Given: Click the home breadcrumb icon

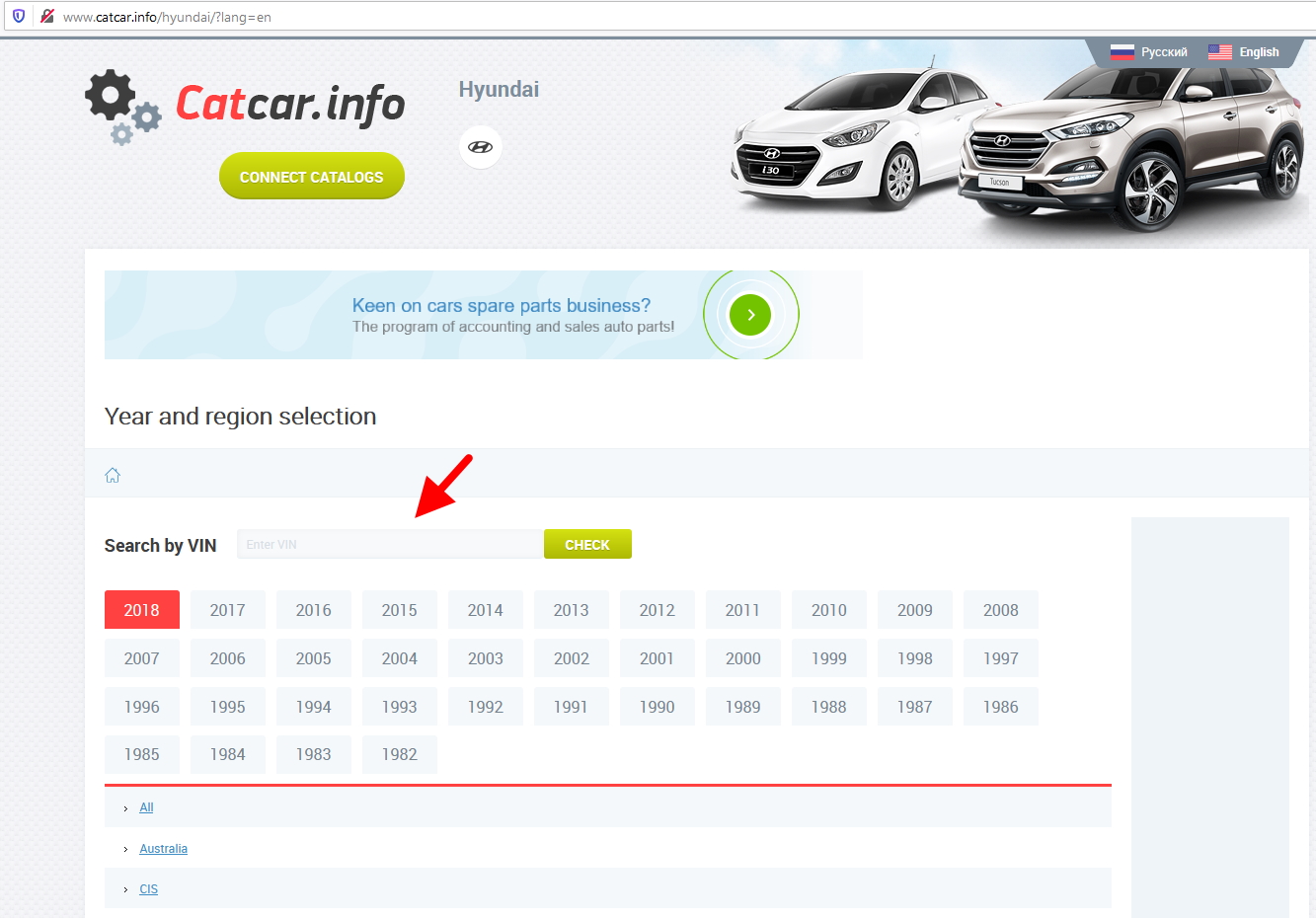Looking at the screenshot, I should click(113, 475).
